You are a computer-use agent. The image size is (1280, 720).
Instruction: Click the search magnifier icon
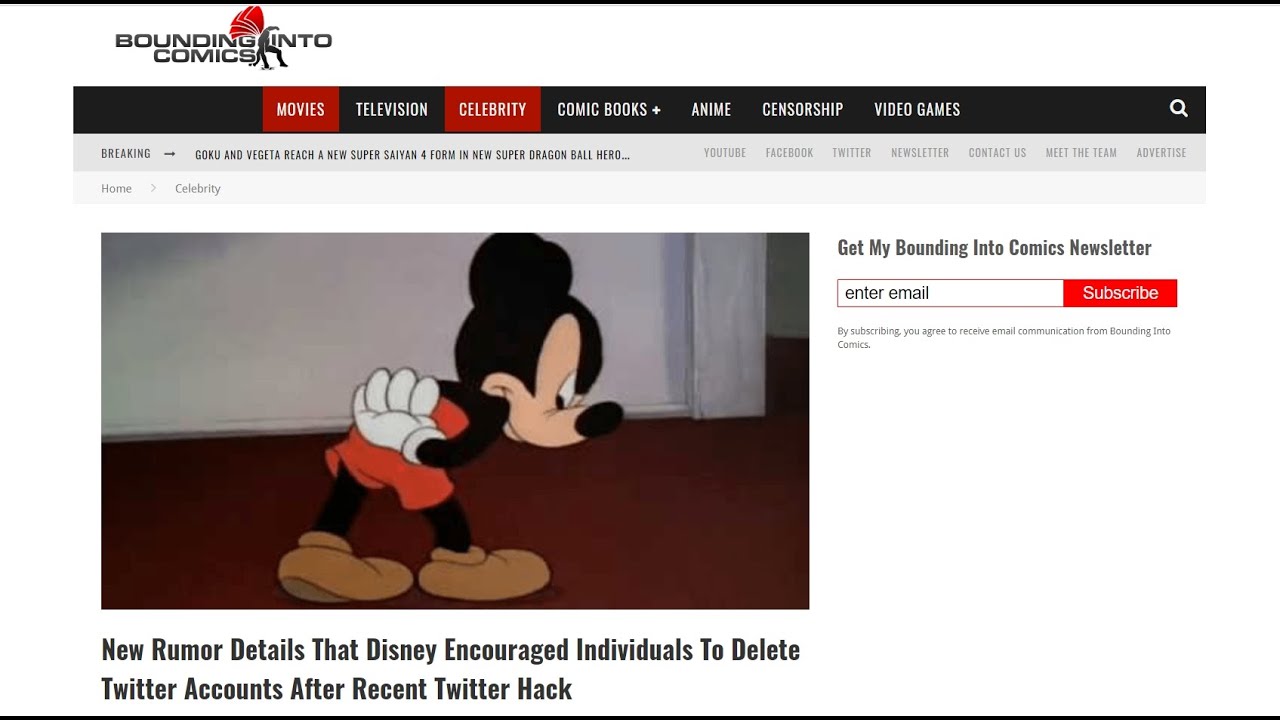coord(1178,109)
